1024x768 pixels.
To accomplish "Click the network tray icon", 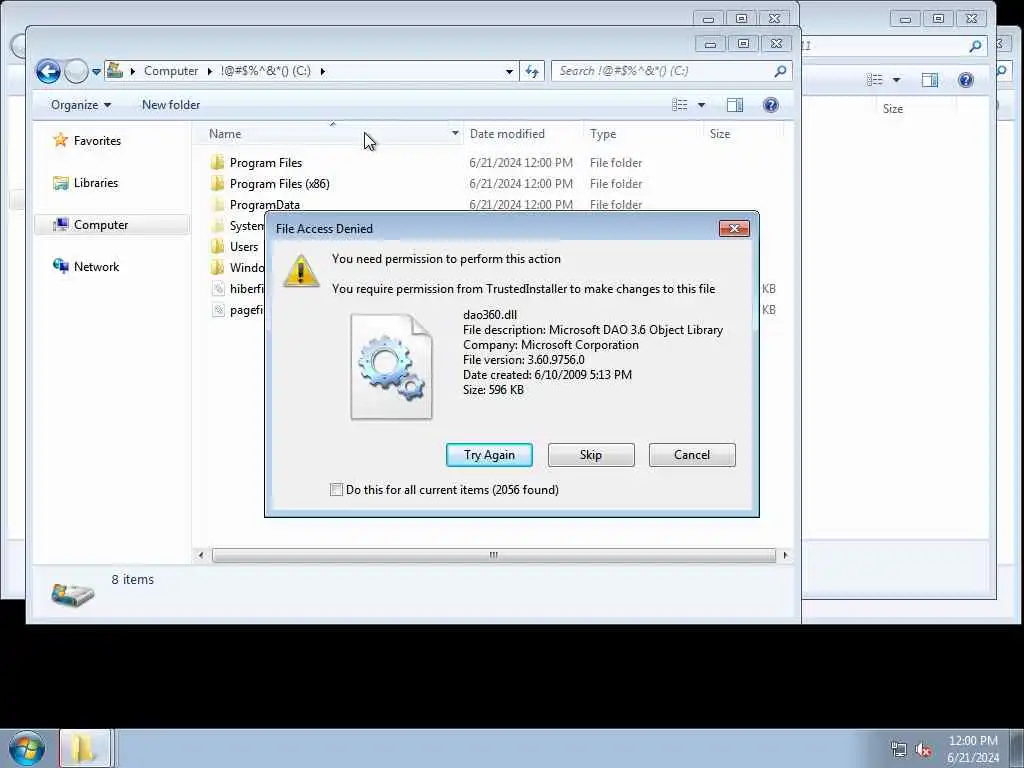I will pos(899,750).
